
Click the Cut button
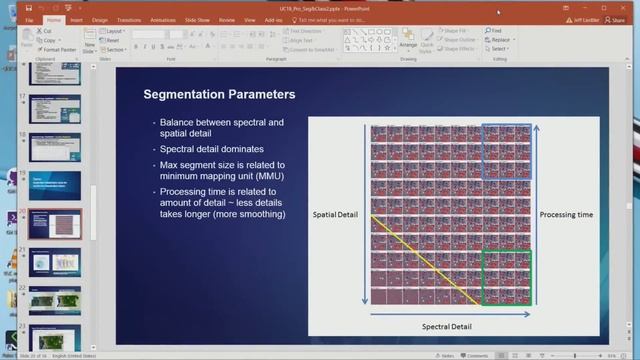44,31
